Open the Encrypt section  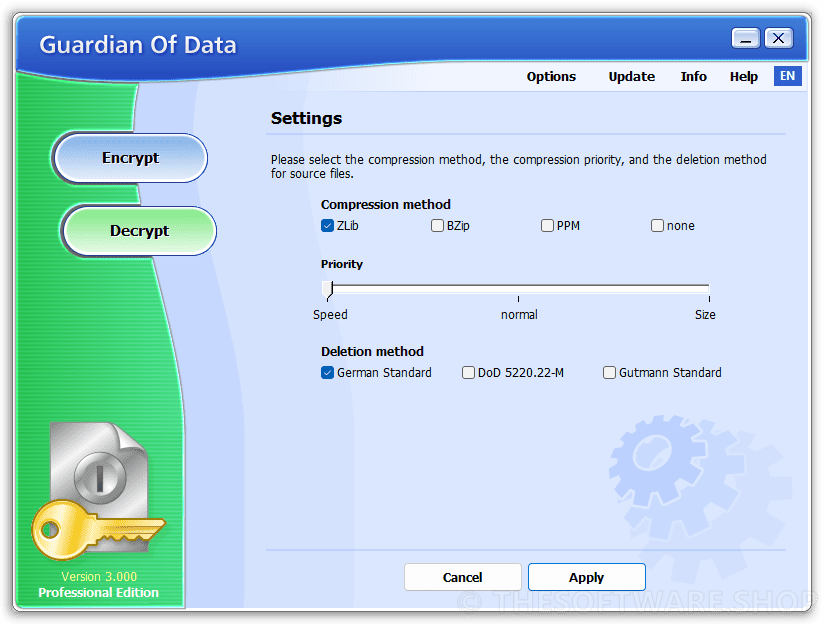pyautogui.click(x=130, y=158)
